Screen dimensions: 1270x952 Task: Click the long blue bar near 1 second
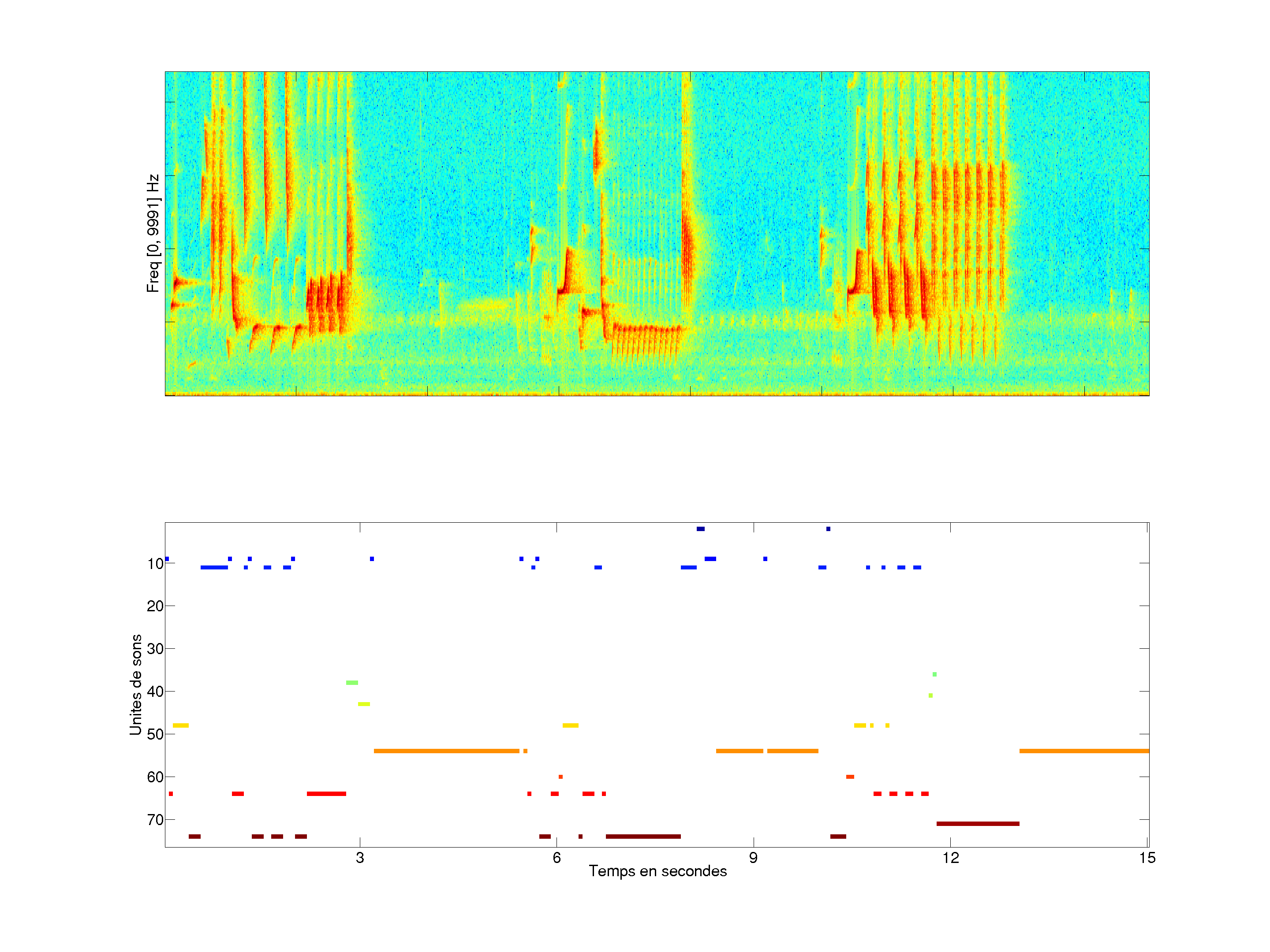213,567
